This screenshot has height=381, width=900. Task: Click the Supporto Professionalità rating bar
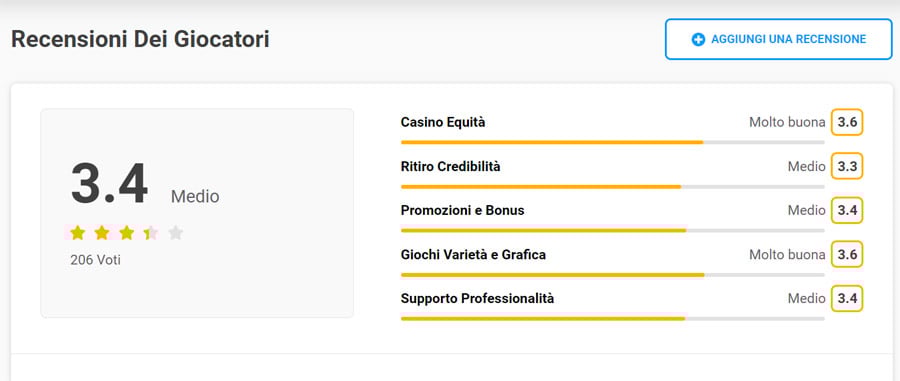pos(612,318)
